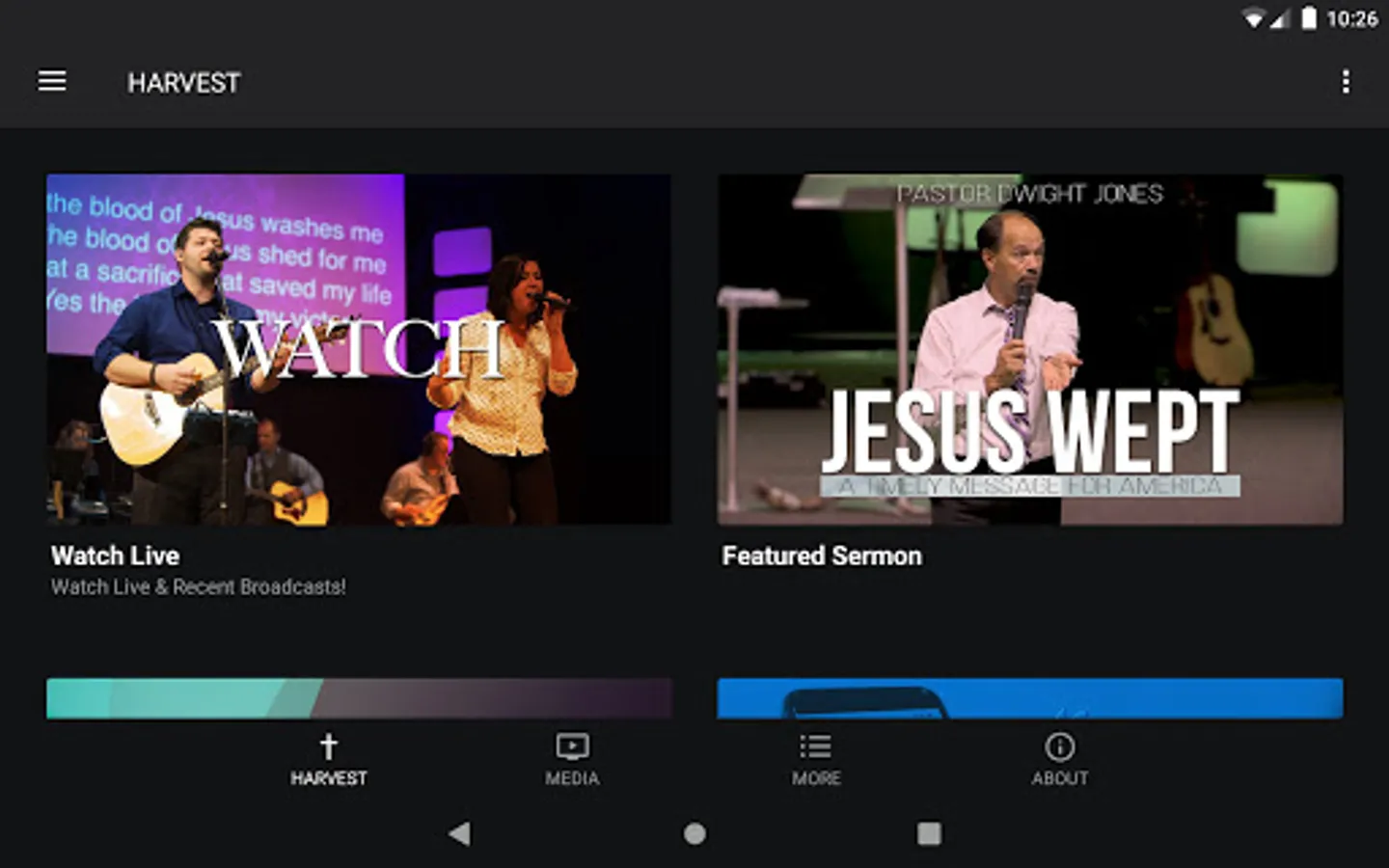Open the blue card below Featured Sermon
The width and height of the screenshot is (1389, 868).
(x=1029, y=698)
